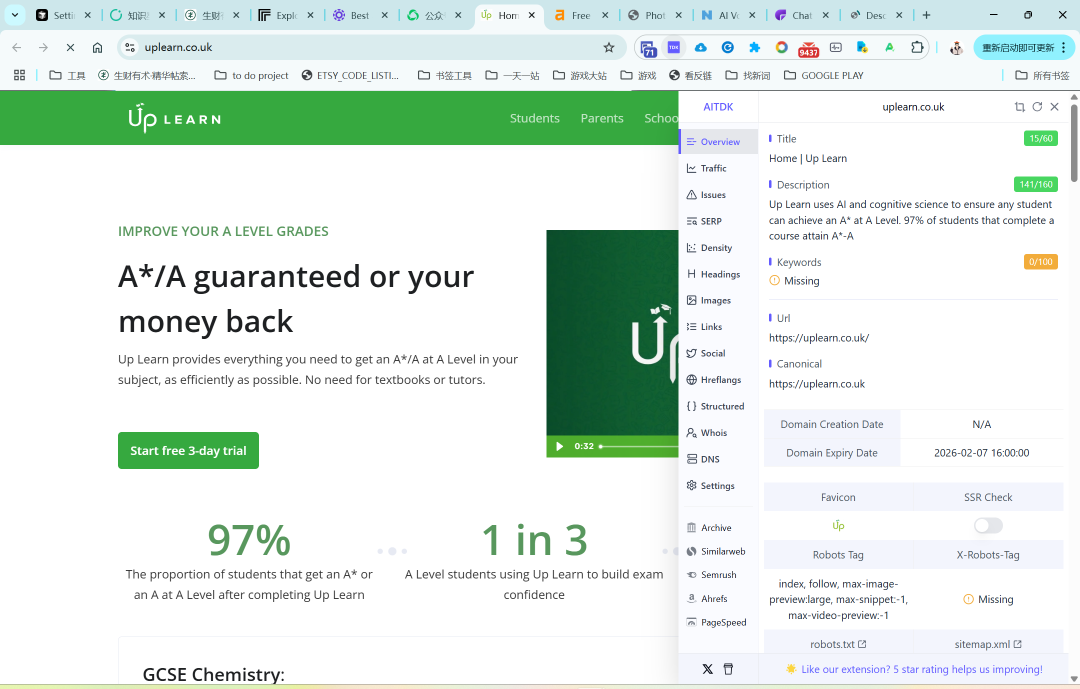1080x689 pixels.
Task: Toggle the SSR Check switch
Action: (988, 526)
